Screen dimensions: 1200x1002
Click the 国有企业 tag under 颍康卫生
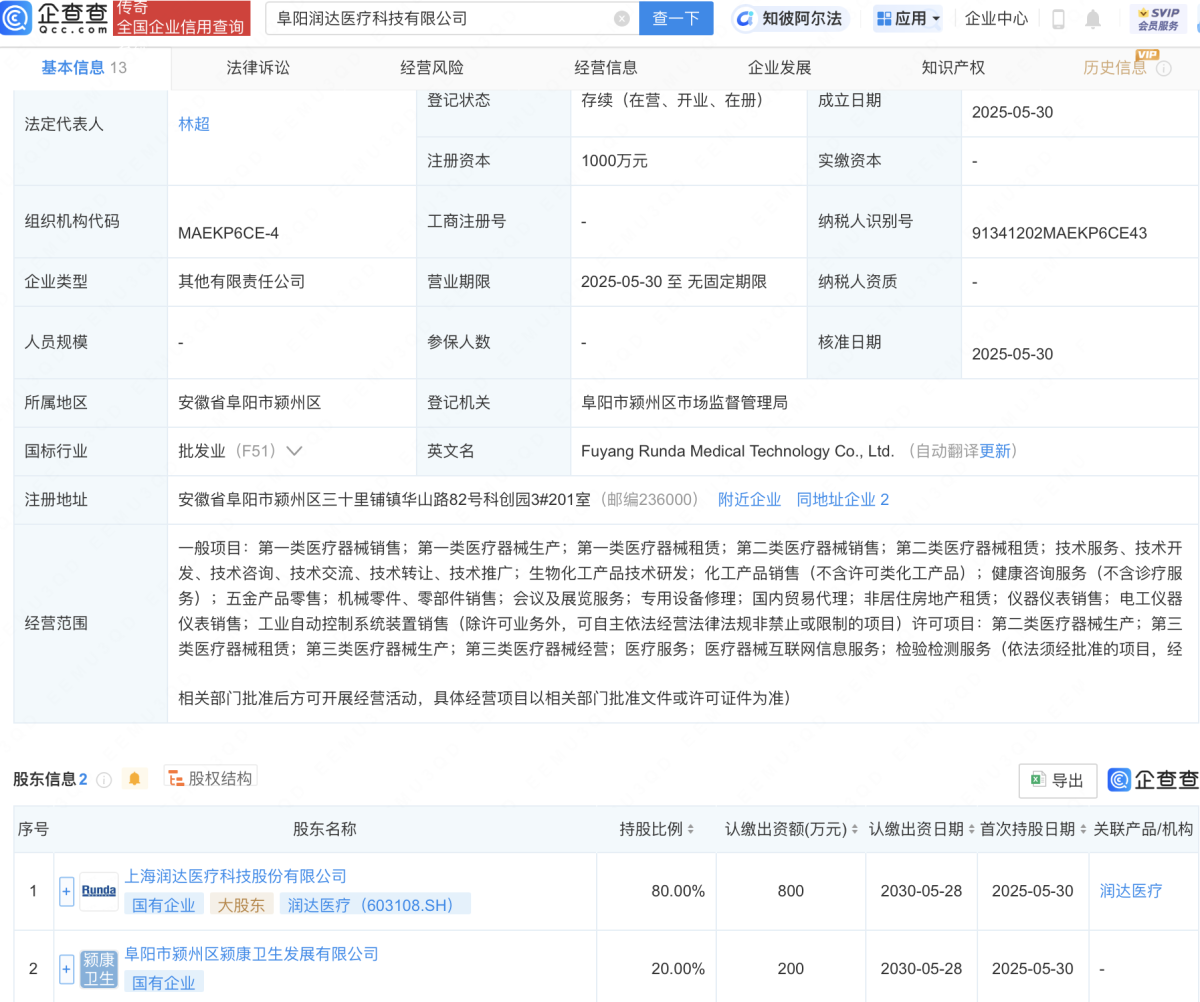tap(164, 983)
